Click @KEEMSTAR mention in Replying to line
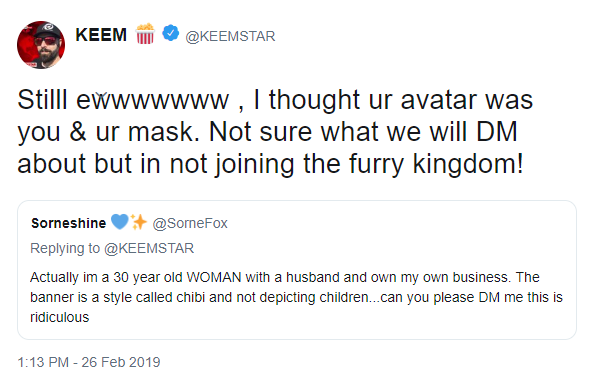The width and height of the screenshot is (596, 374). point(149,248)
